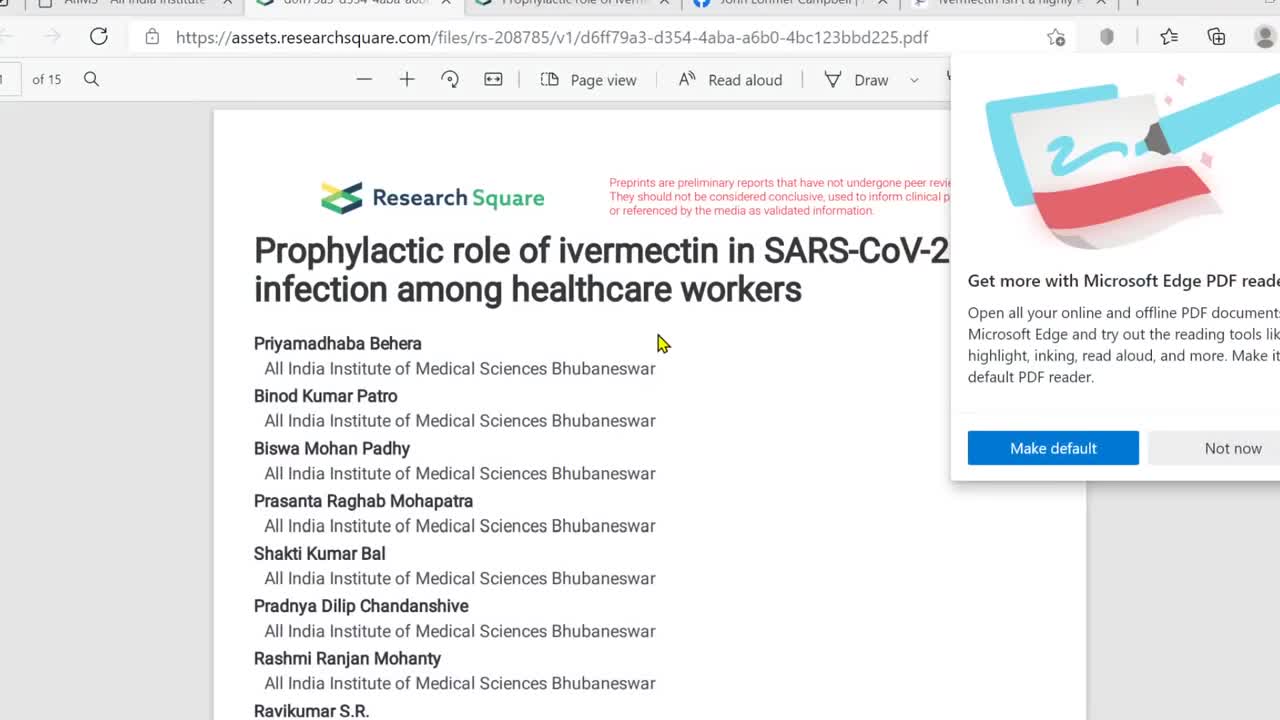Click the Research Square logo
Image resolution: width=1280 pixels, height=720 pixels.
(432, 197)
